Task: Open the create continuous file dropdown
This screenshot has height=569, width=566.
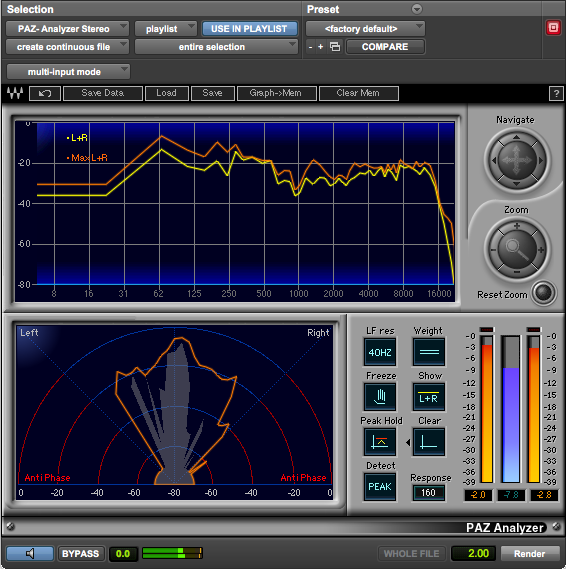Action: [67, 47]
